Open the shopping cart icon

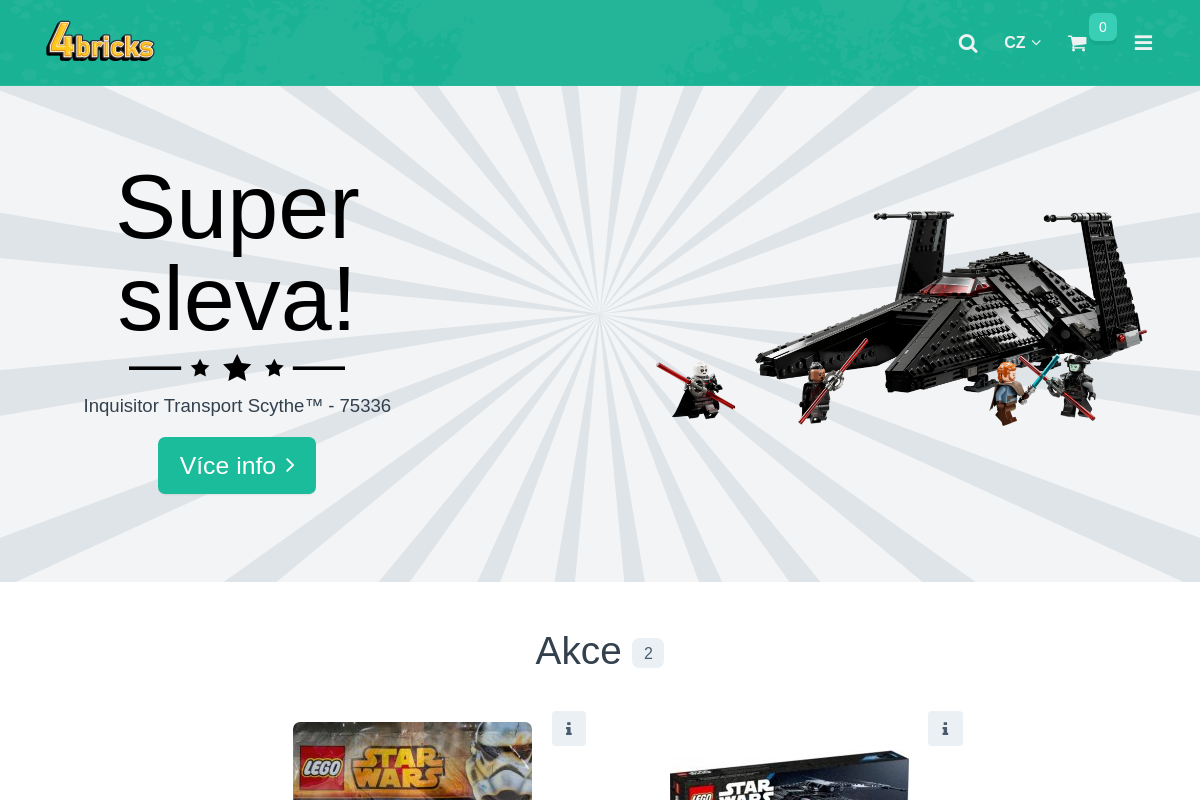1077,43
